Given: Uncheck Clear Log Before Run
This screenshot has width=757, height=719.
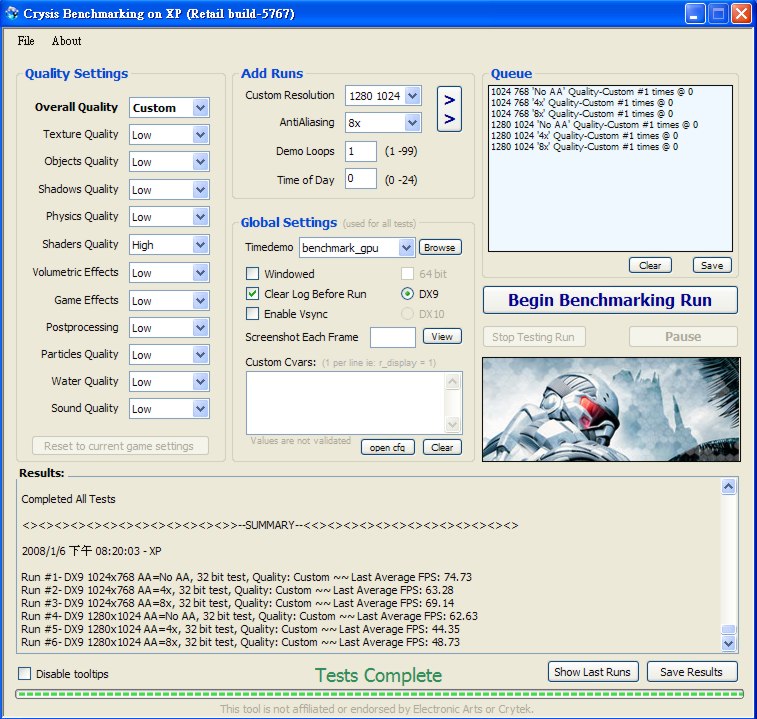Looking at the screenshot, I should click(x=252, y=294).
